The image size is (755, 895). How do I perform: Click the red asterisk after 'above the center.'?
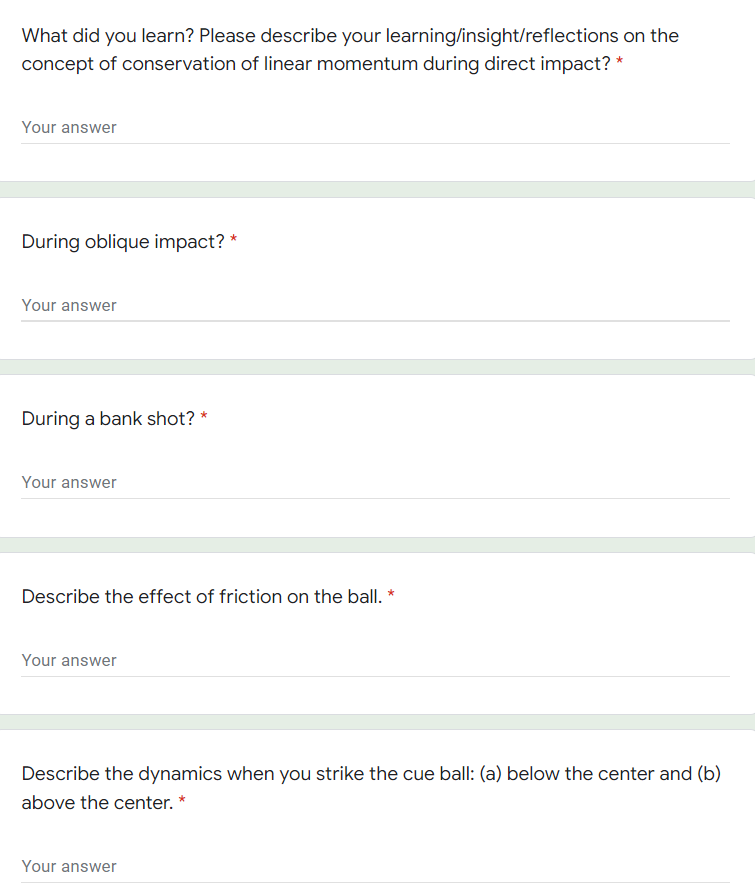point(182,800)
